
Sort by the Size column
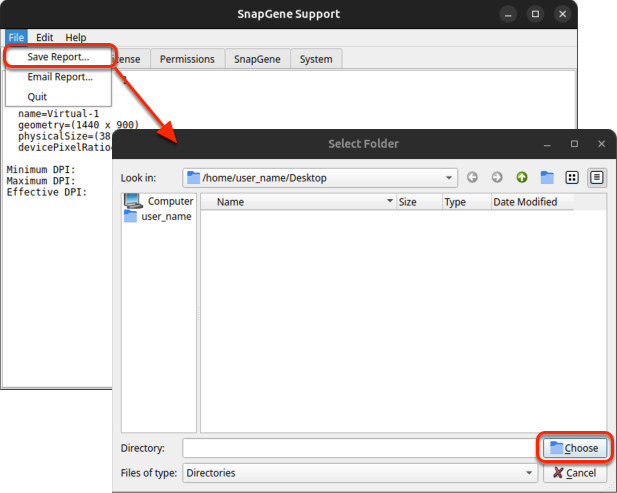(x=419, y=202)
